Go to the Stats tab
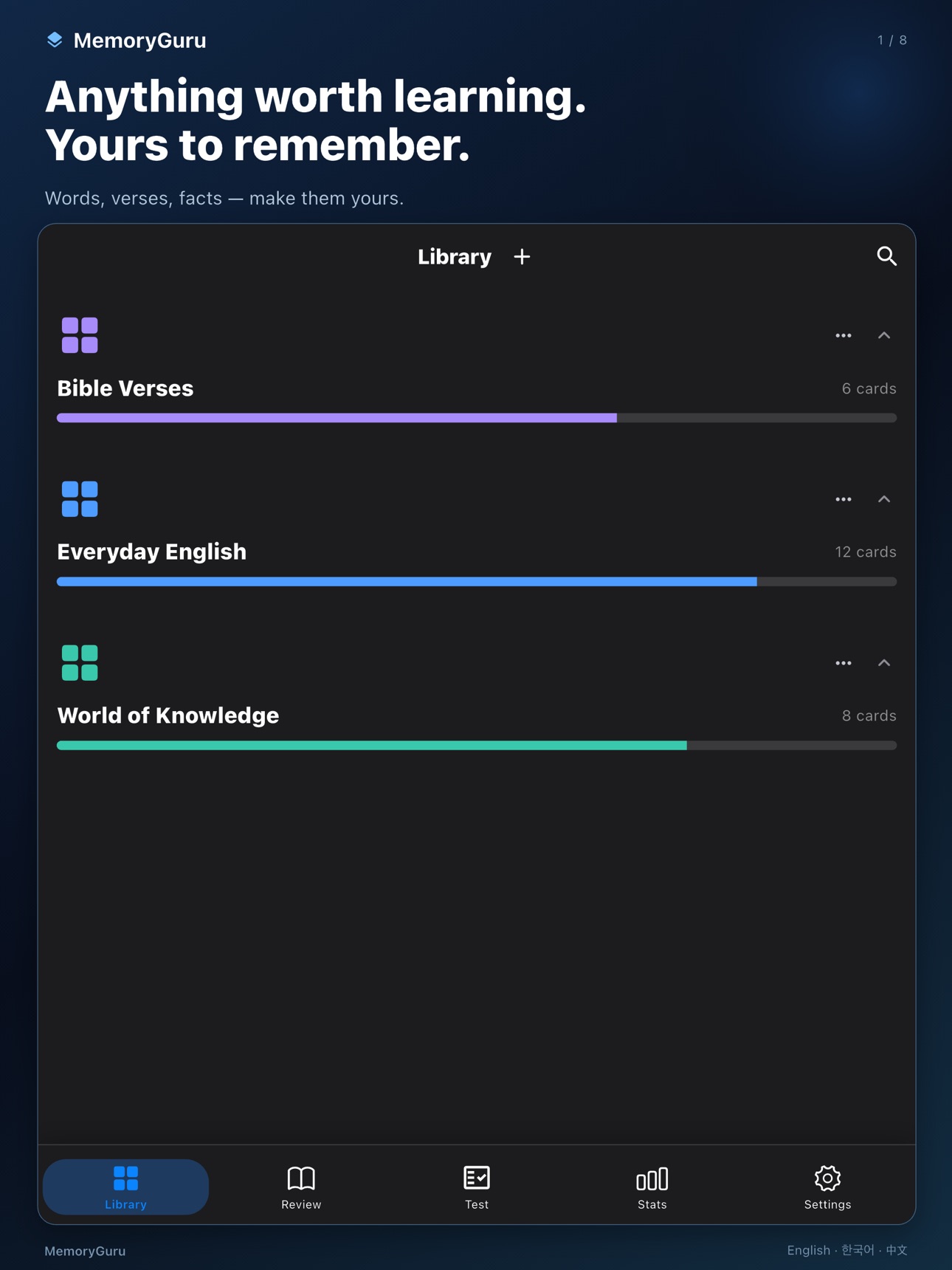Screen dimensions: 952x1270 point(652,1187)
